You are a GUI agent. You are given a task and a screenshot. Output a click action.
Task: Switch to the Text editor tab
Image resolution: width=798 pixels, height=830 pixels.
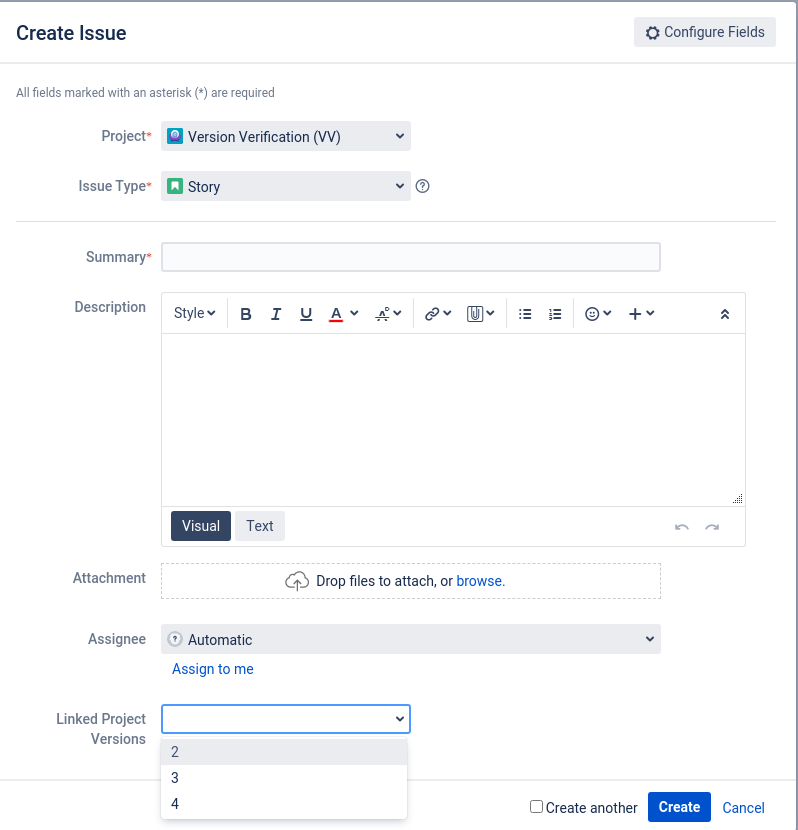(x=260, y=526)
